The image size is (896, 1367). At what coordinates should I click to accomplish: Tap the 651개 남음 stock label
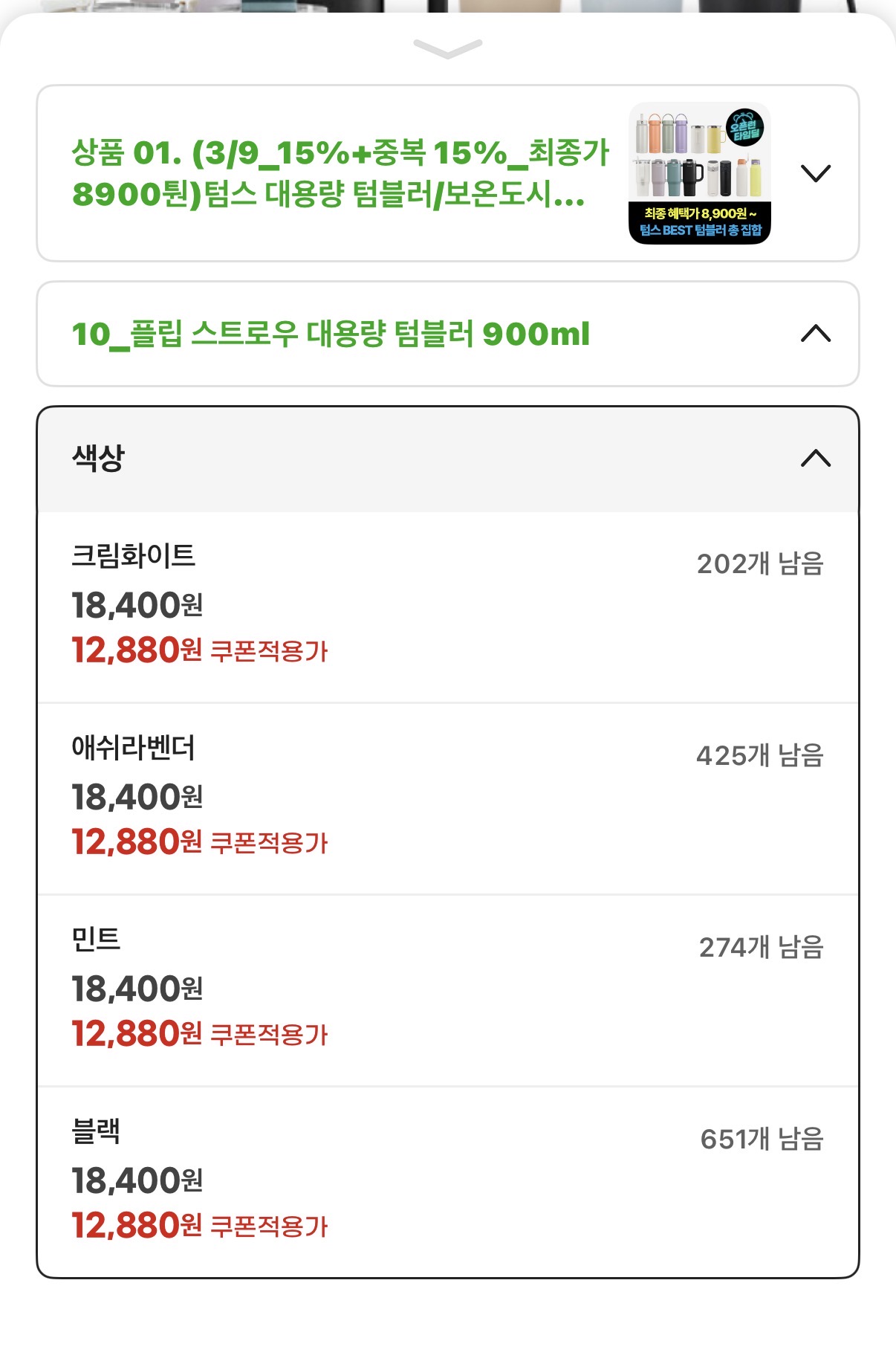762,1139
